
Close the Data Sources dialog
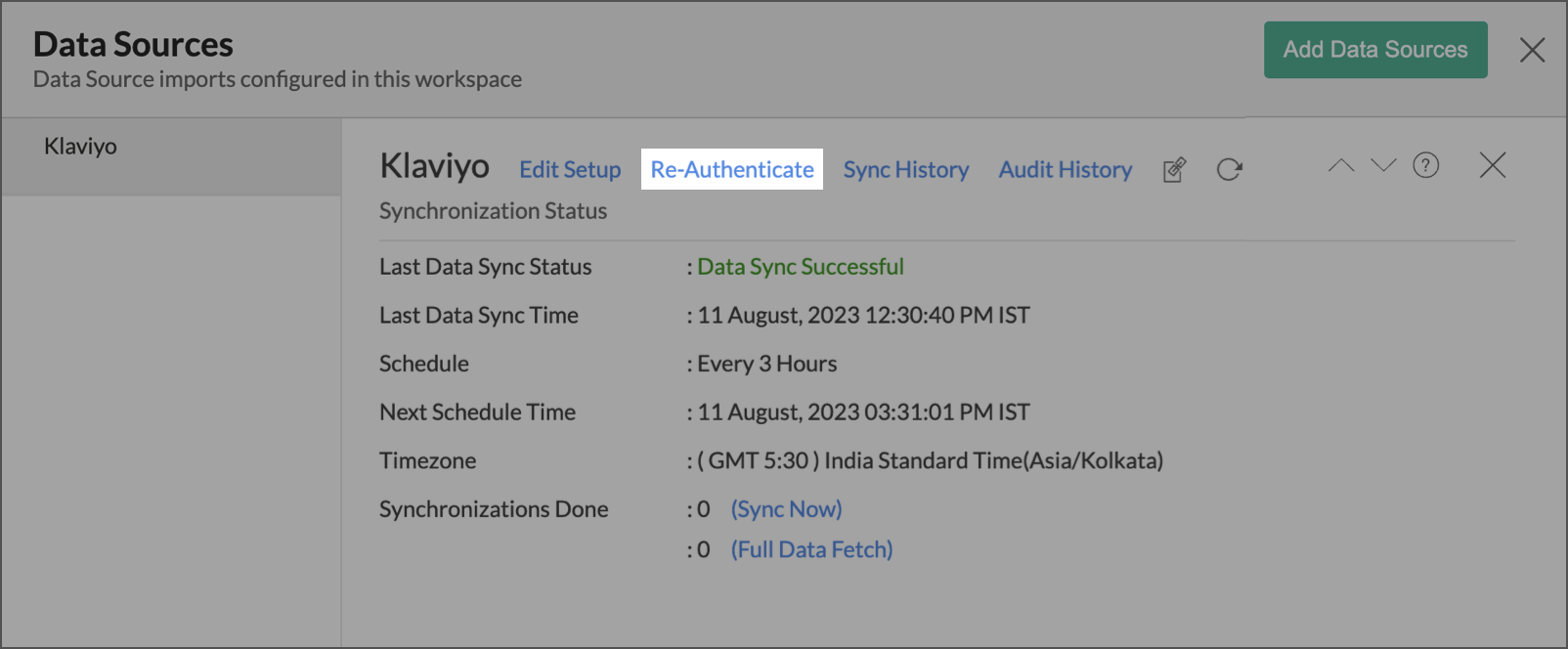click(x=1532, y=50)
